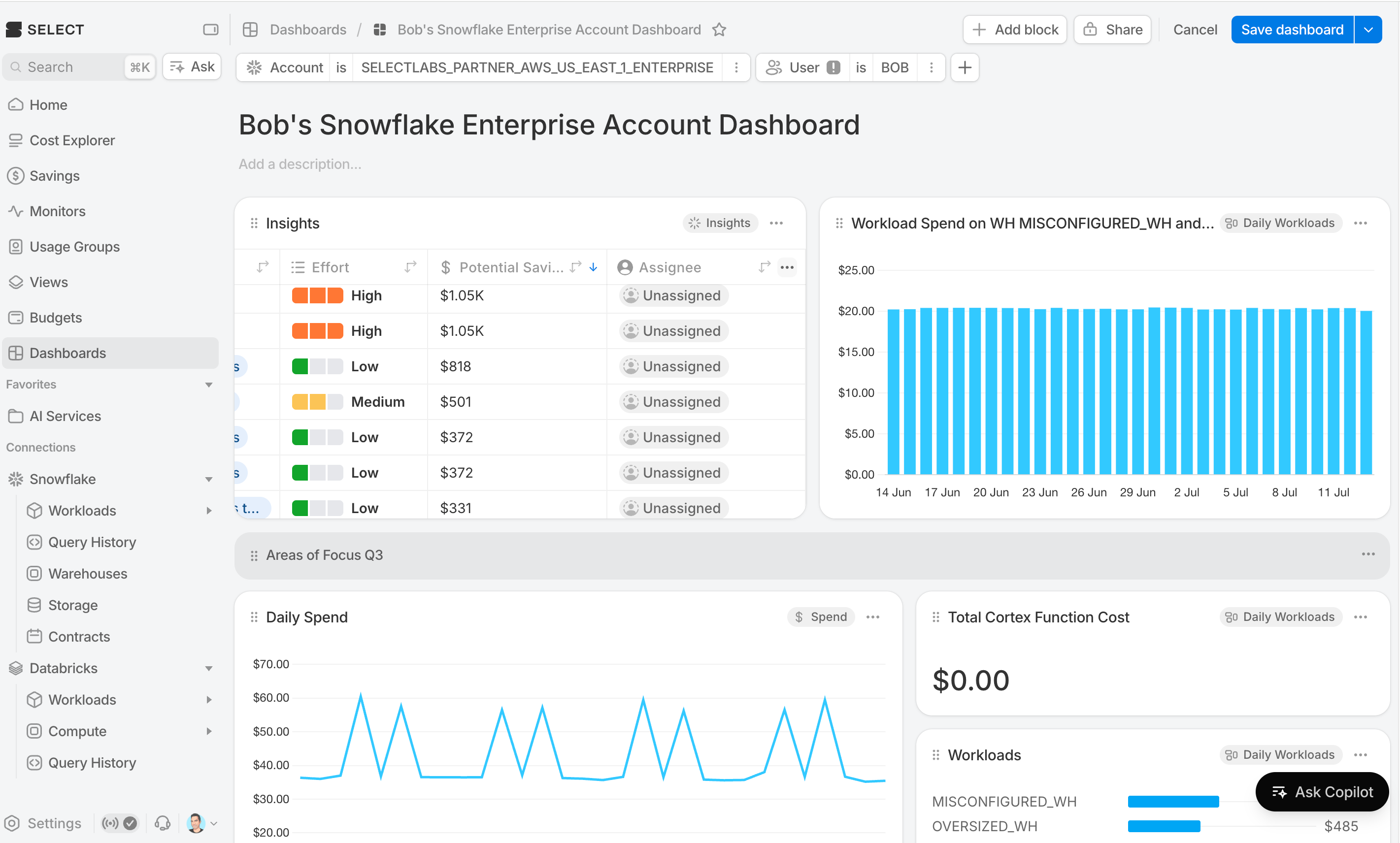This screenshot has height=843, width=1400.
Task: Open Insights block more options
Action: tap(776, 223)
